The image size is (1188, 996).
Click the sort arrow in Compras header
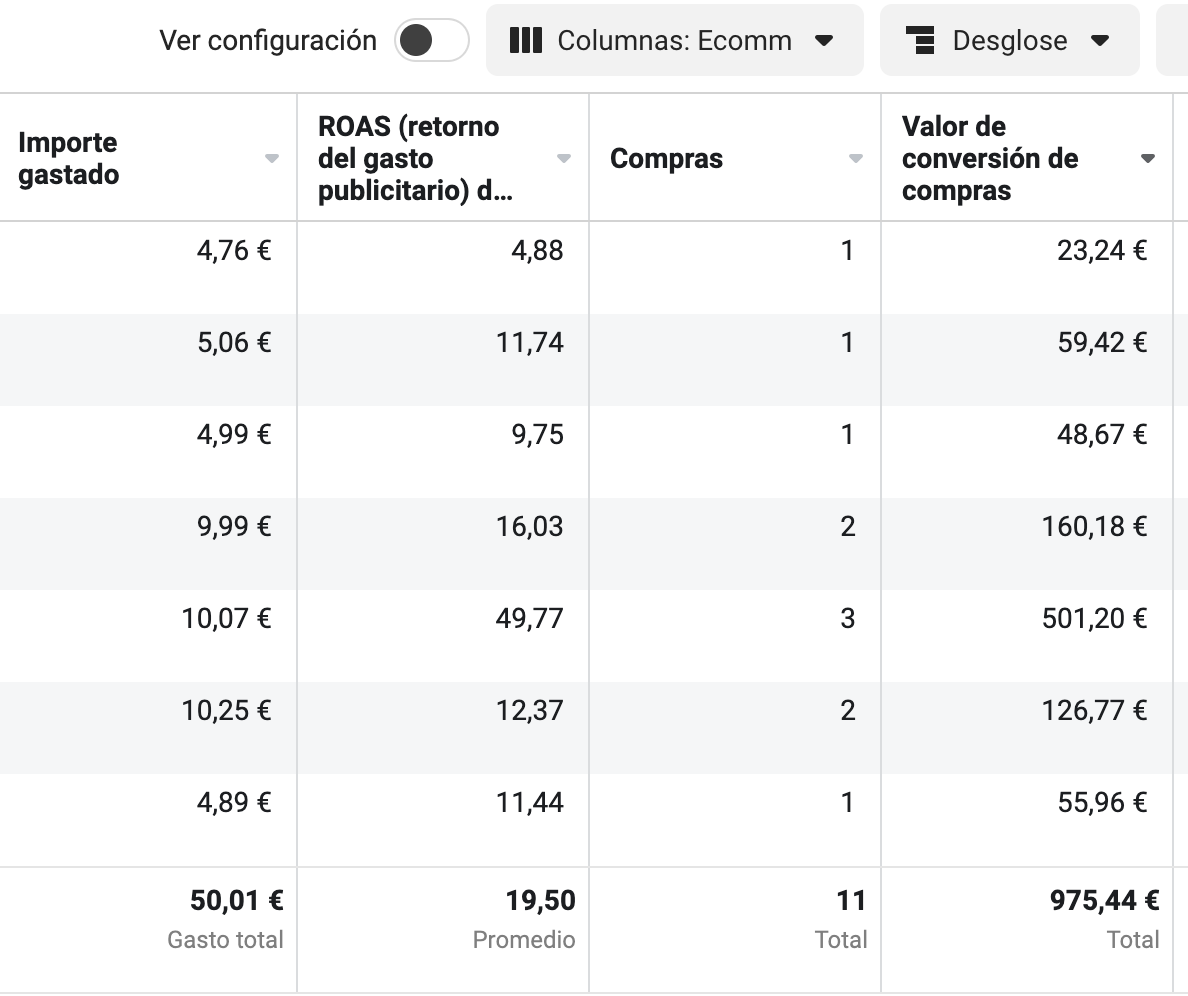pos(855,158)
